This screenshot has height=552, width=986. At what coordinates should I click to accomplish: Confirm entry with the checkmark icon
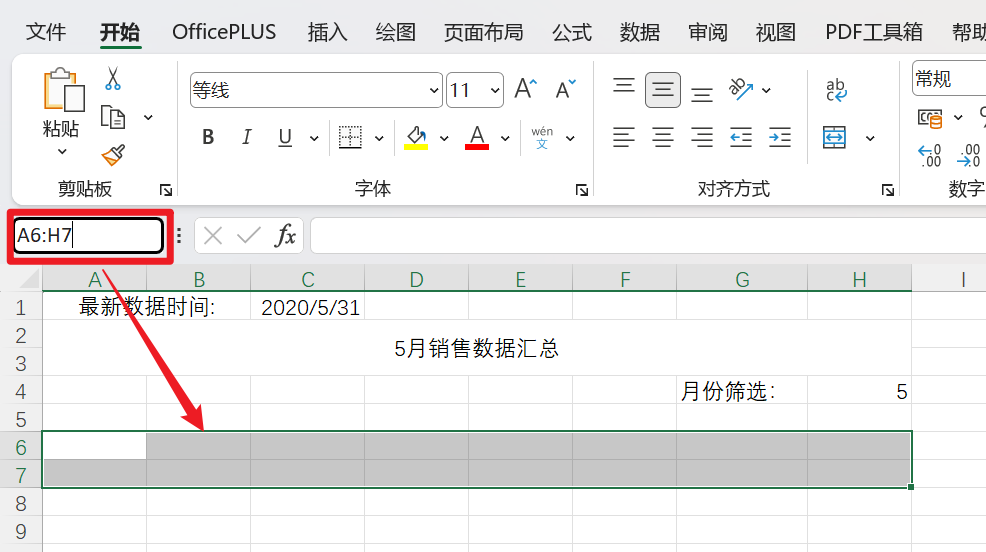(249, 236)
